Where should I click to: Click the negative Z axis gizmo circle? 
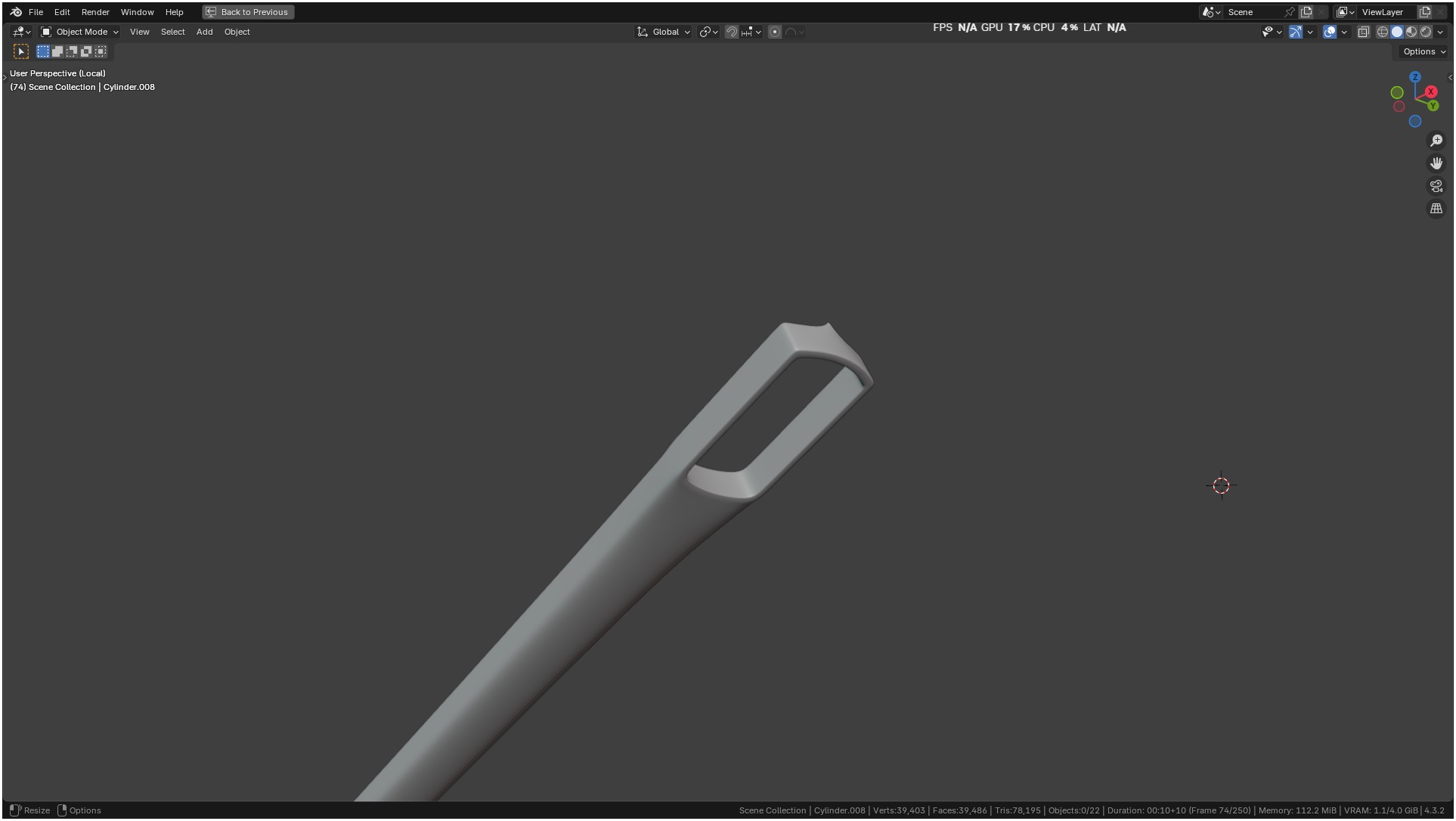(x=1414, y=121)
